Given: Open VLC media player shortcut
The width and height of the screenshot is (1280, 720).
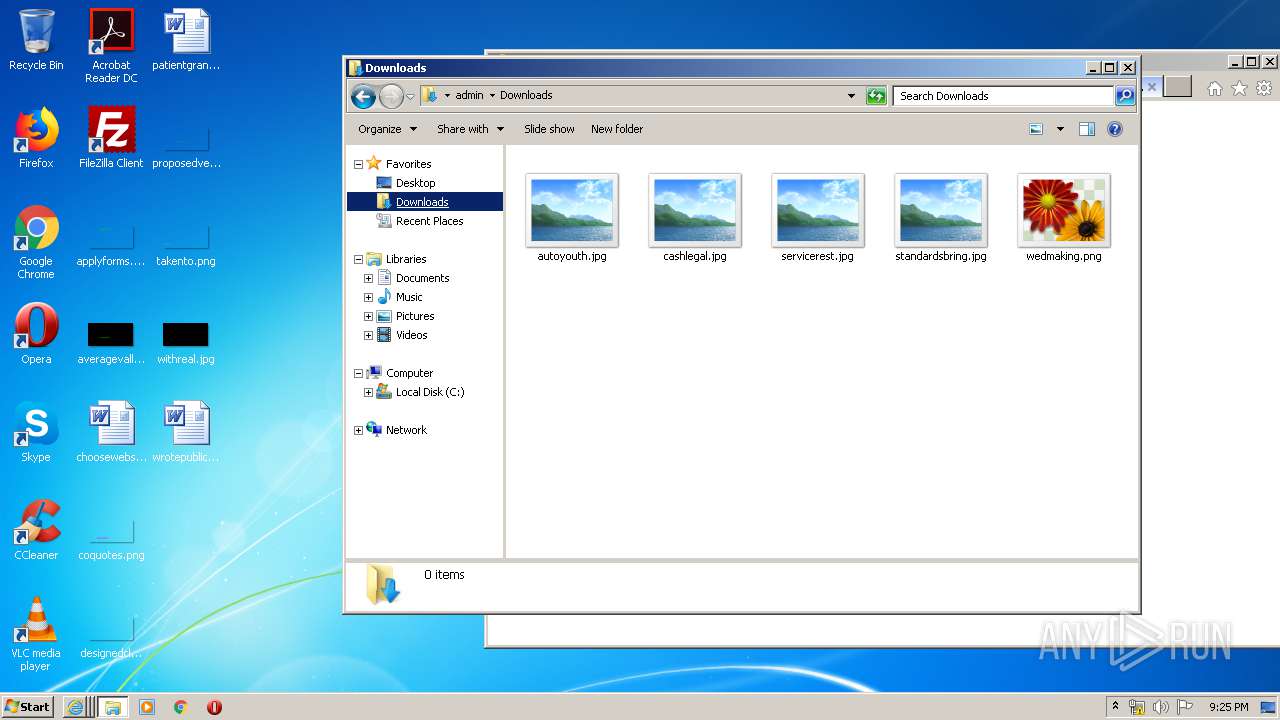Looking at the screenshot, I should (36, 634).
